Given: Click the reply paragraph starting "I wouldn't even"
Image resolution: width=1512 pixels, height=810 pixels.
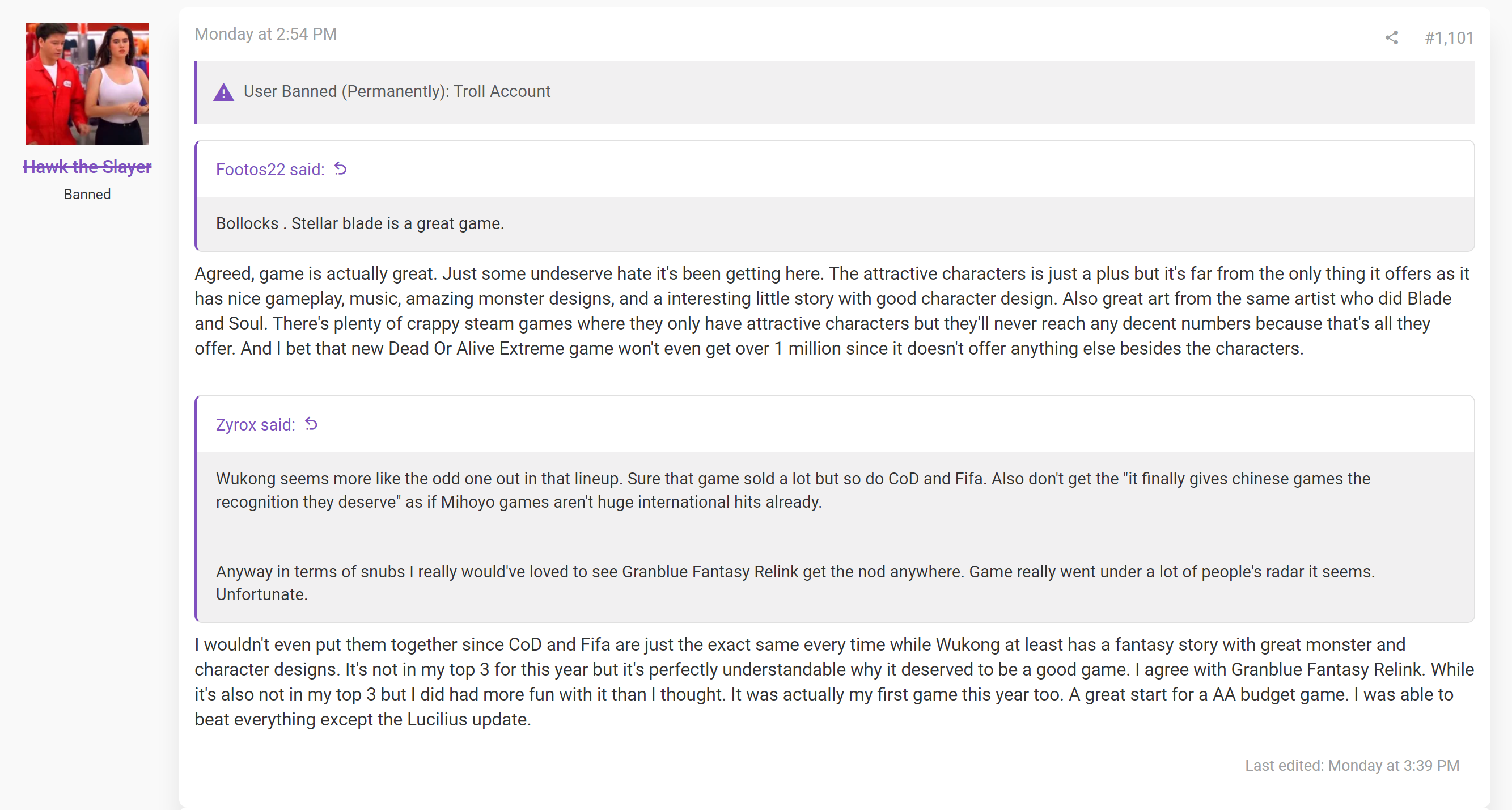Looking at the screenshot, I should point(834,682).
